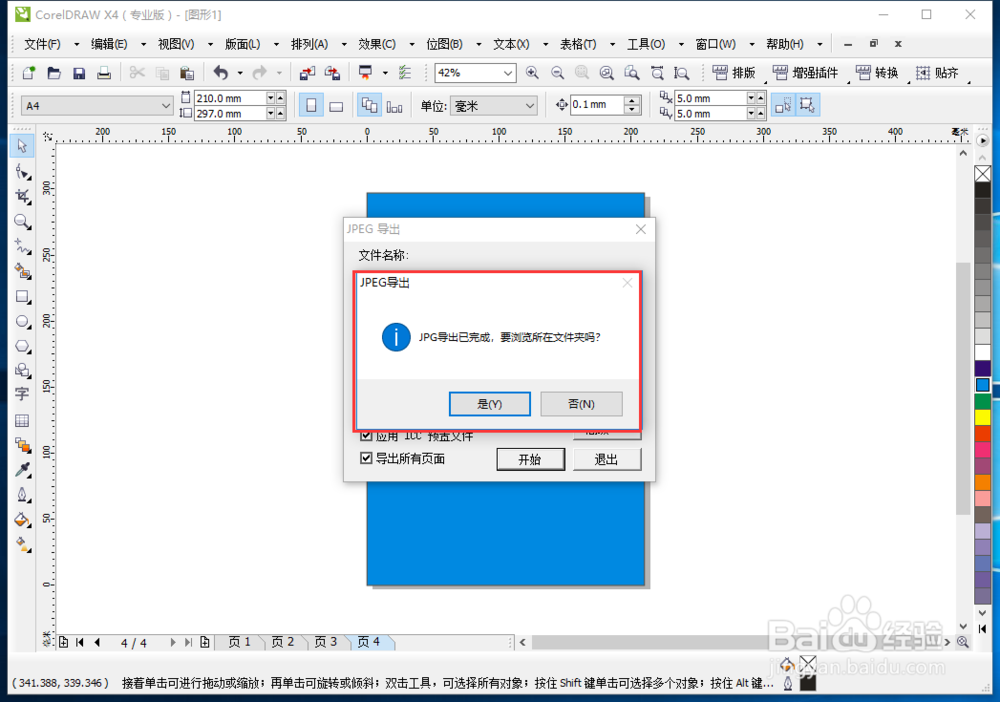The image size is (1000, 702).
Task: Toggle portrait page orientation
Action: pos(313,105)
